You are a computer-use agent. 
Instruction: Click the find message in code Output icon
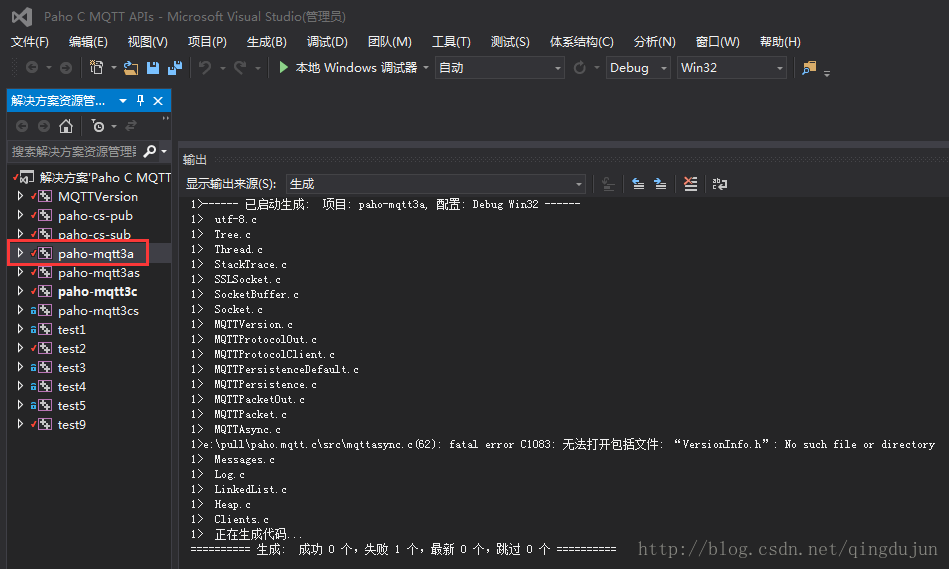click(608, 184)
